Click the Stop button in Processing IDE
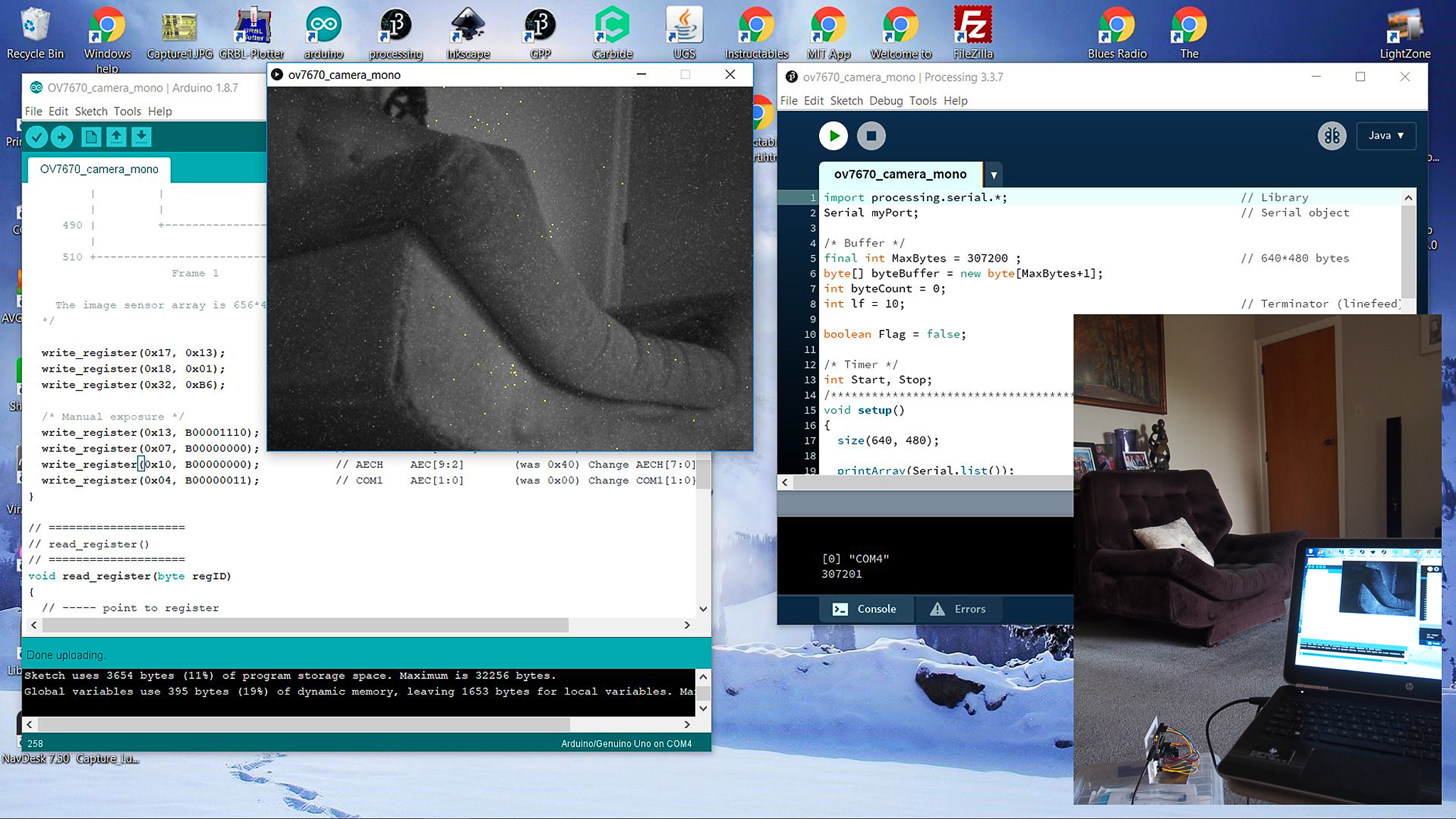 tap(870, 135)
